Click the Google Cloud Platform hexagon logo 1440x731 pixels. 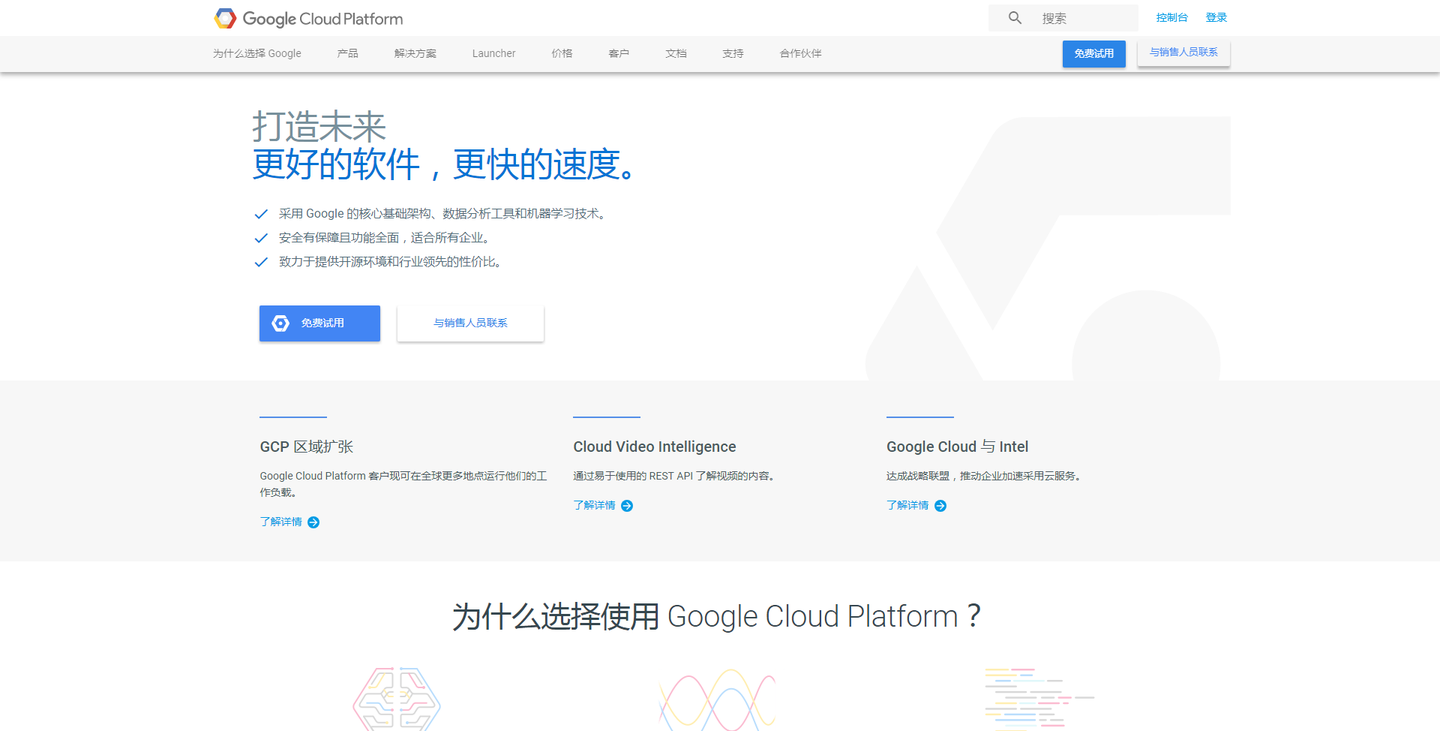tap(225, 18)
